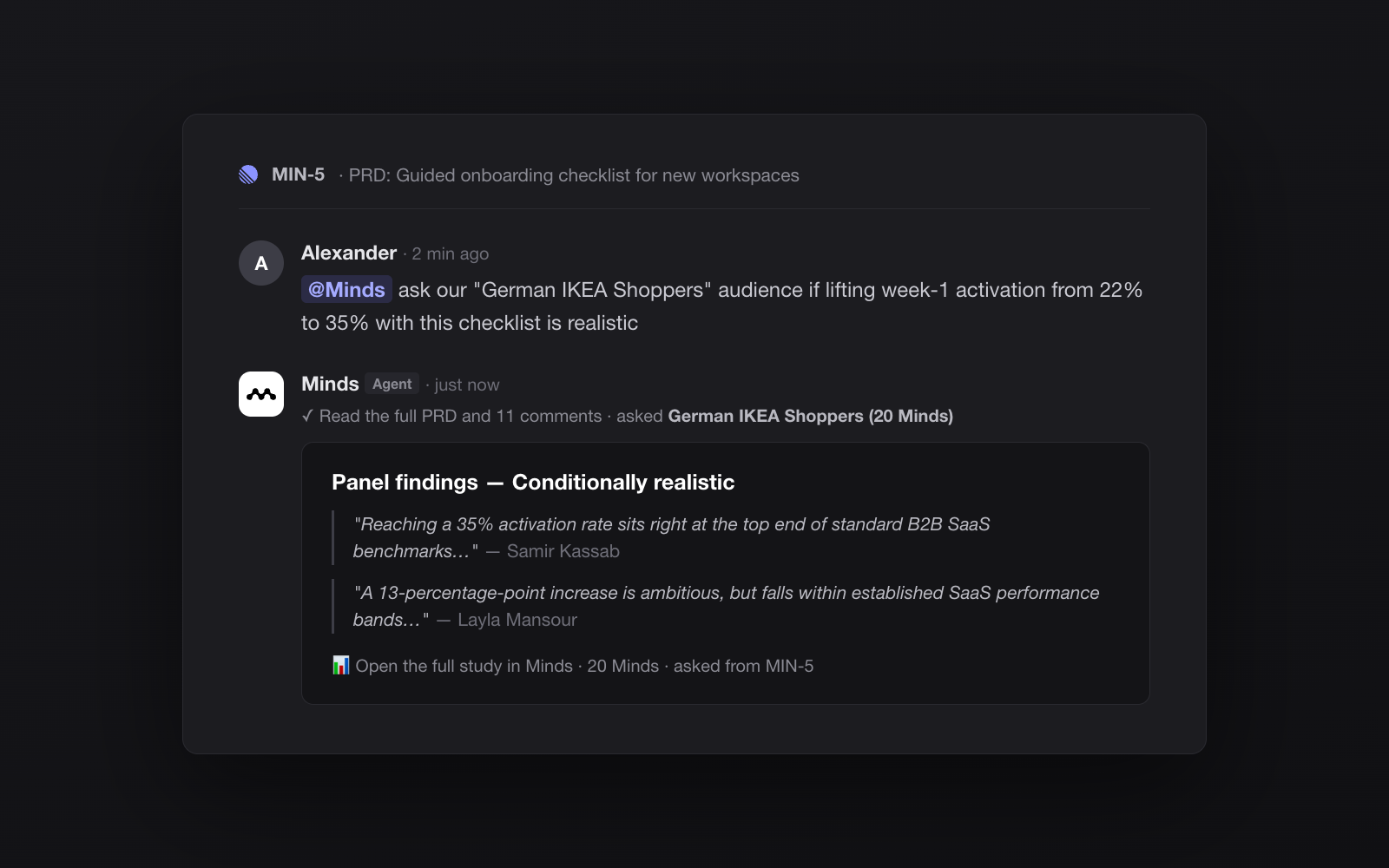Viewport: 1389px width, 868px height.
Task: Click the @Minds mention chip
Action: click(x=346, y=290)
